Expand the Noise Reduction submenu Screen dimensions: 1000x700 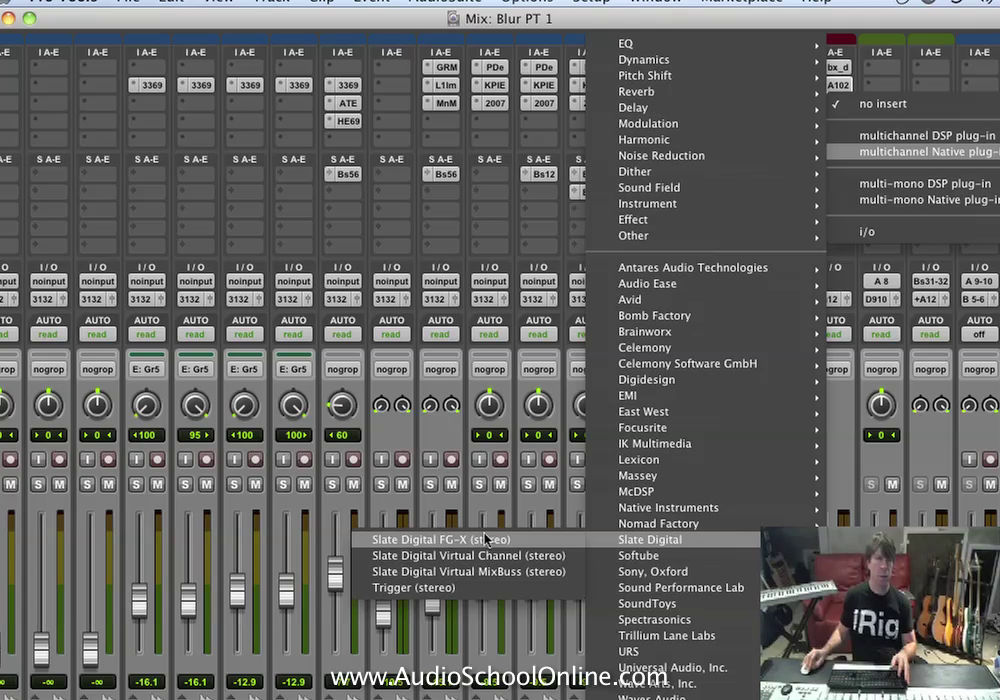point(706,156)
